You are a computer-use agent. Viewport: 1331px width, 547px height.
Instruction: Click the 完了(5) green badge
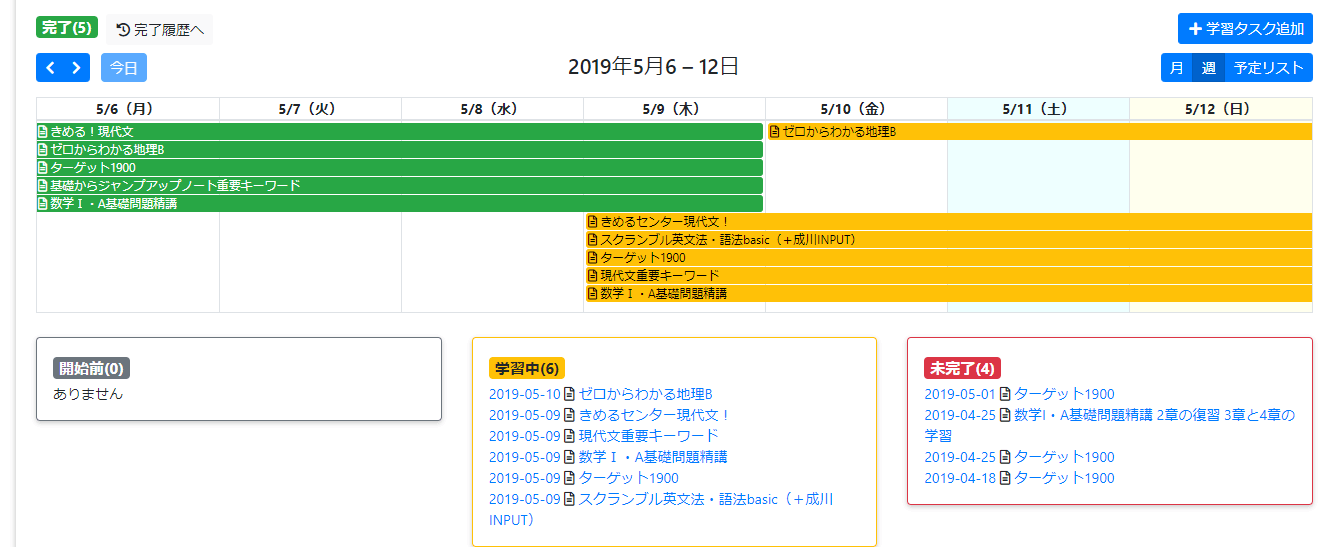(x=67, y=27)
